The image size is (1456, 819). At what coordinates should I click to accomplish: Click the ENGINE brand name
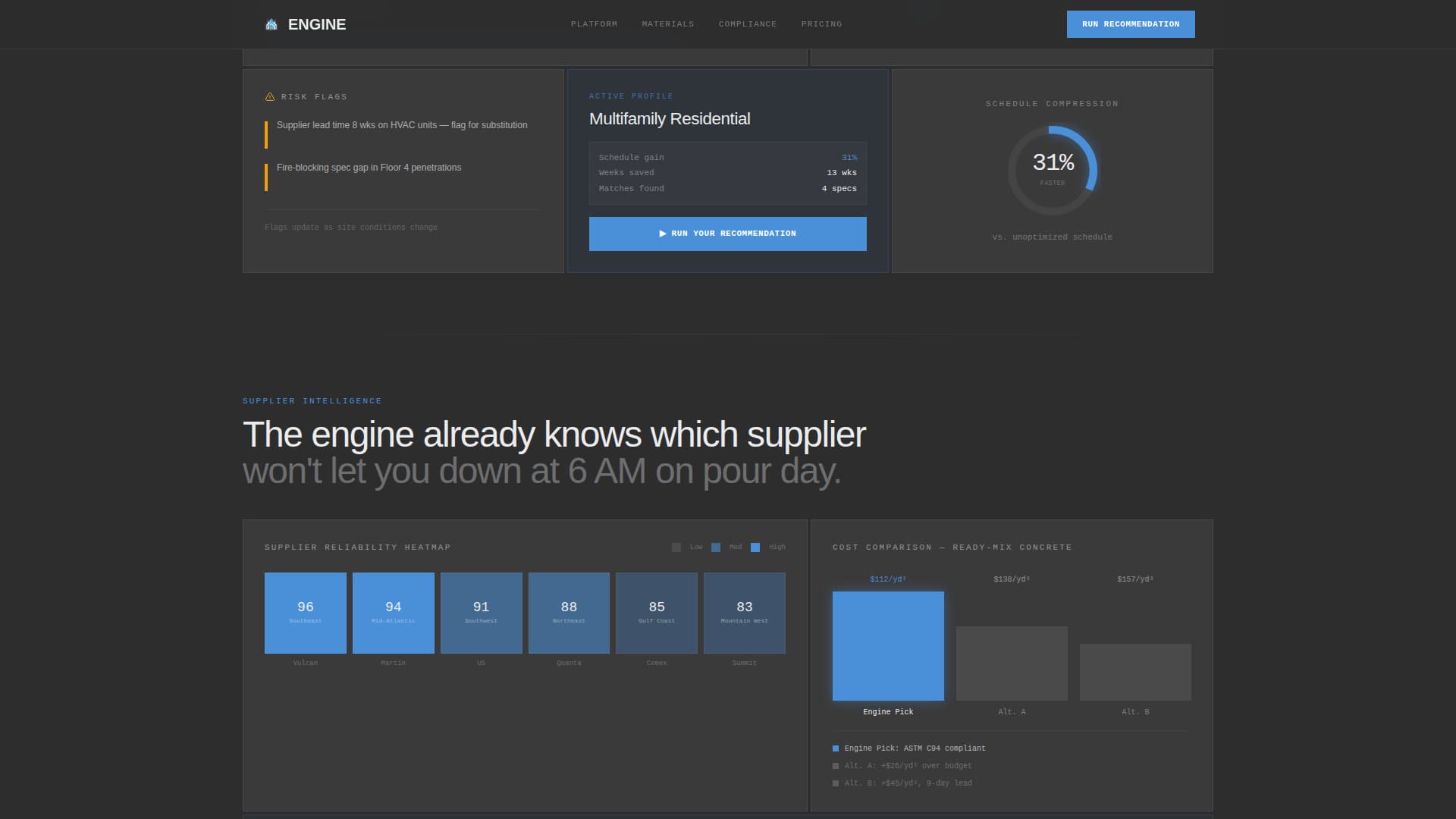317,24
